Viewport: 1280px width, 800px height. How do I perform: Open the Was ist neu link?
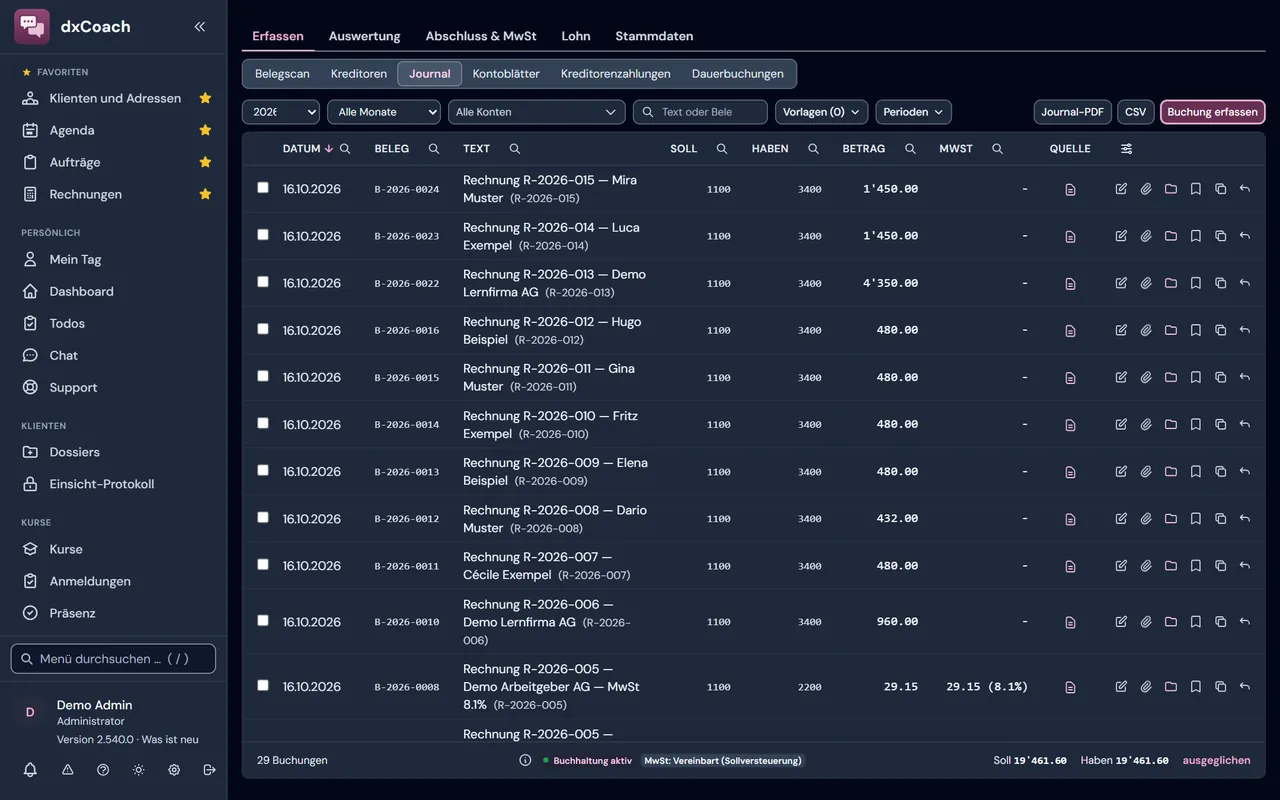click(x=170, y=739)
